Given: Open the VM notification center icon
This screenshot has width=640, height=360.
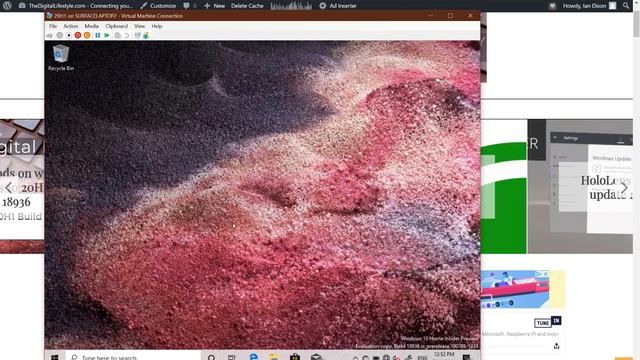Looking at the screenshot, I should coord(467,357).
